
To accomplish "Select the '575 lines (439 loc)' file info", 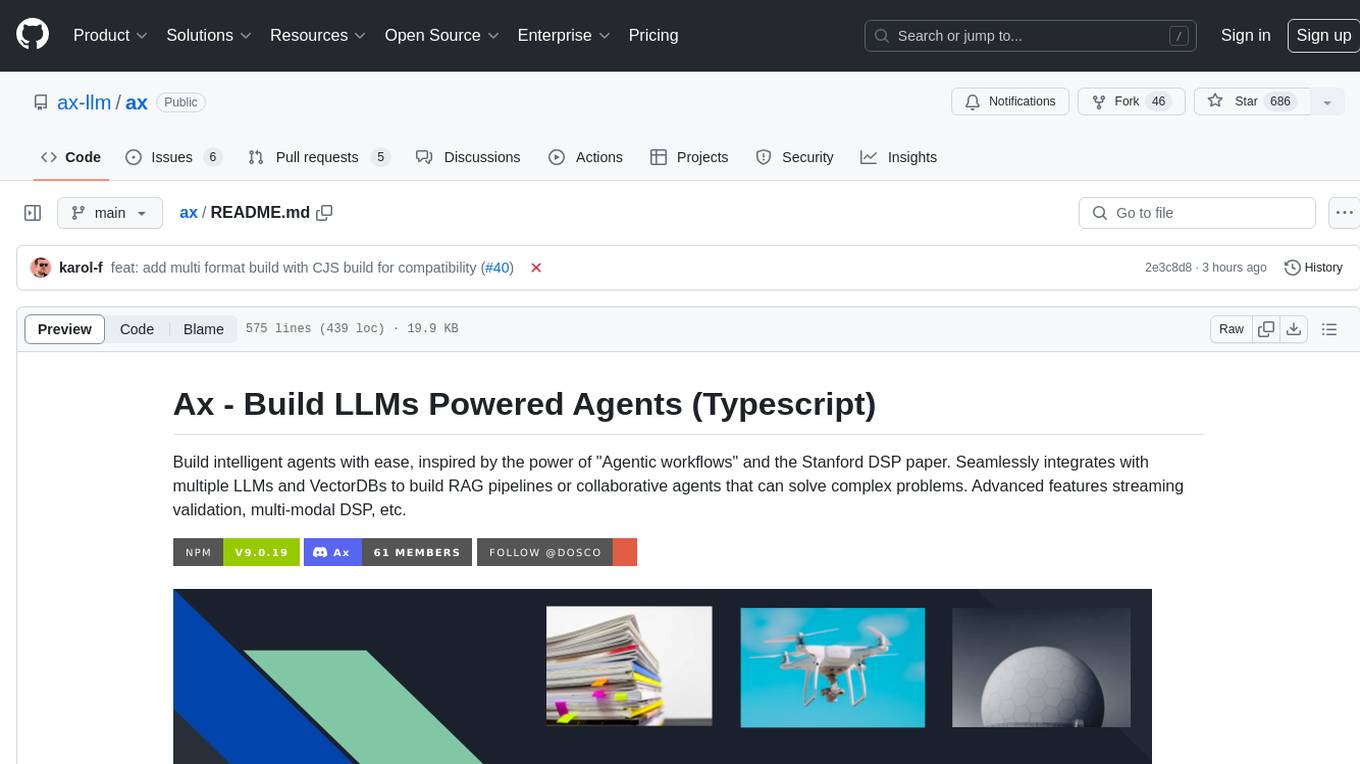I will click(351, 328).
